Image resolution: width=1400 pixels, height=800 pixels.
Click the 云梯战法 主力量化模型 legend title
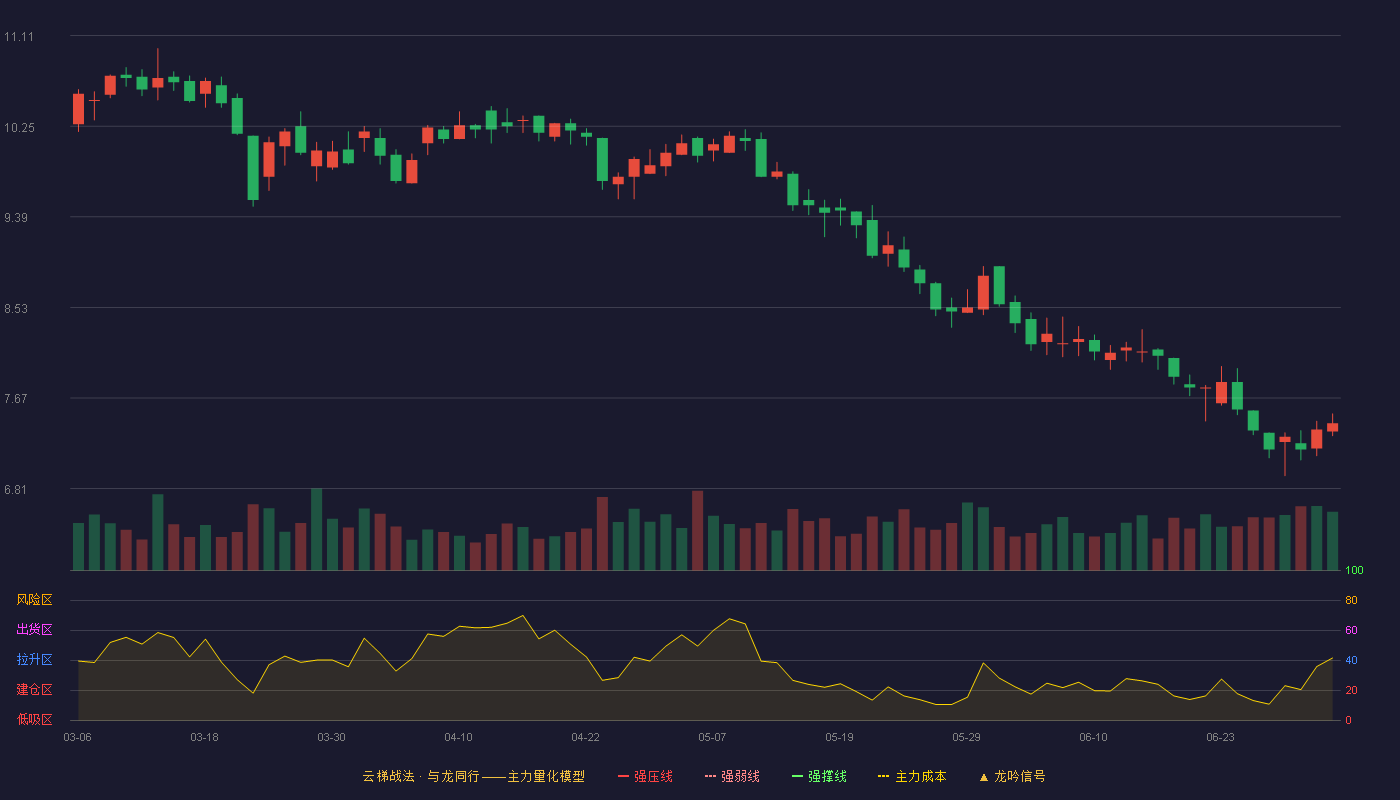point(473,776)
